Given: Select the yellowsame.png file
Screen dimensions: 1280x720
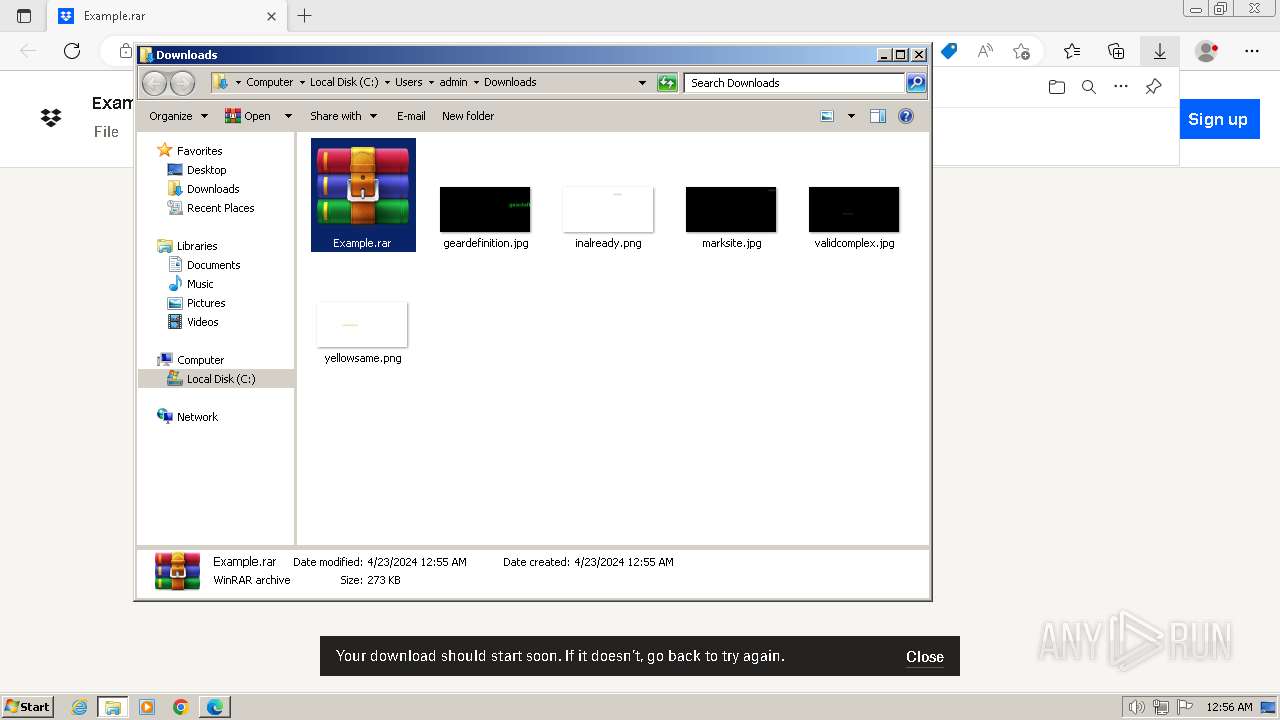Looking at the screenshot, I should pos(362,333).
